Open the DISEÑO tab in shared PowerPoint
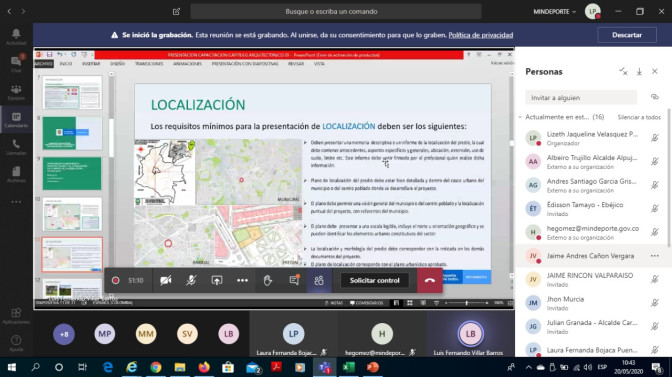The height and width of the screenshot is (377, 672). point(117,64)
